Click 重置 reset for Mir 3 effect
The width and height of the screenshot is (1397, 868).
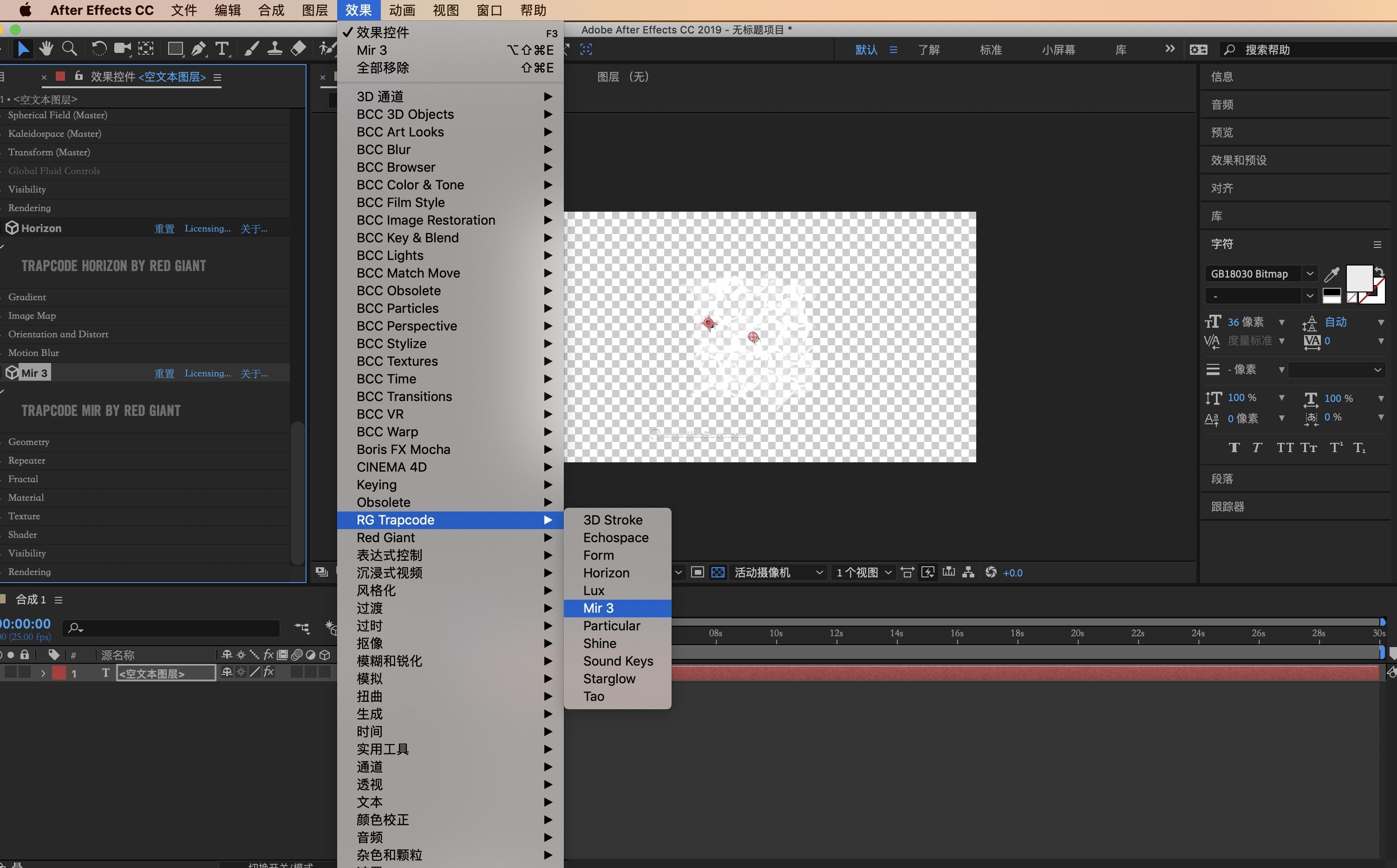(x=164, y=374)
